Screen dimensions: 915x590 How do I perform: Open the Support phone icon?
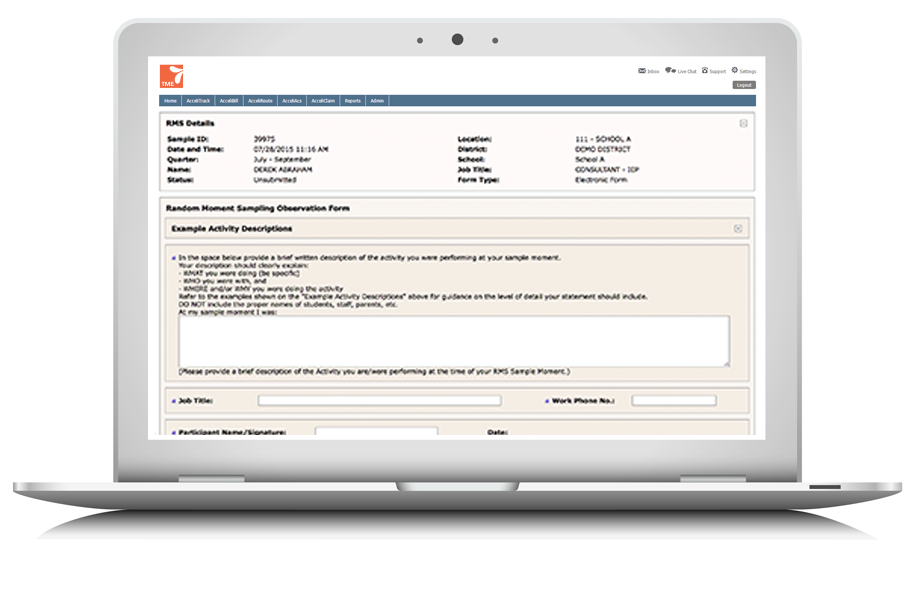coord(705,71)
